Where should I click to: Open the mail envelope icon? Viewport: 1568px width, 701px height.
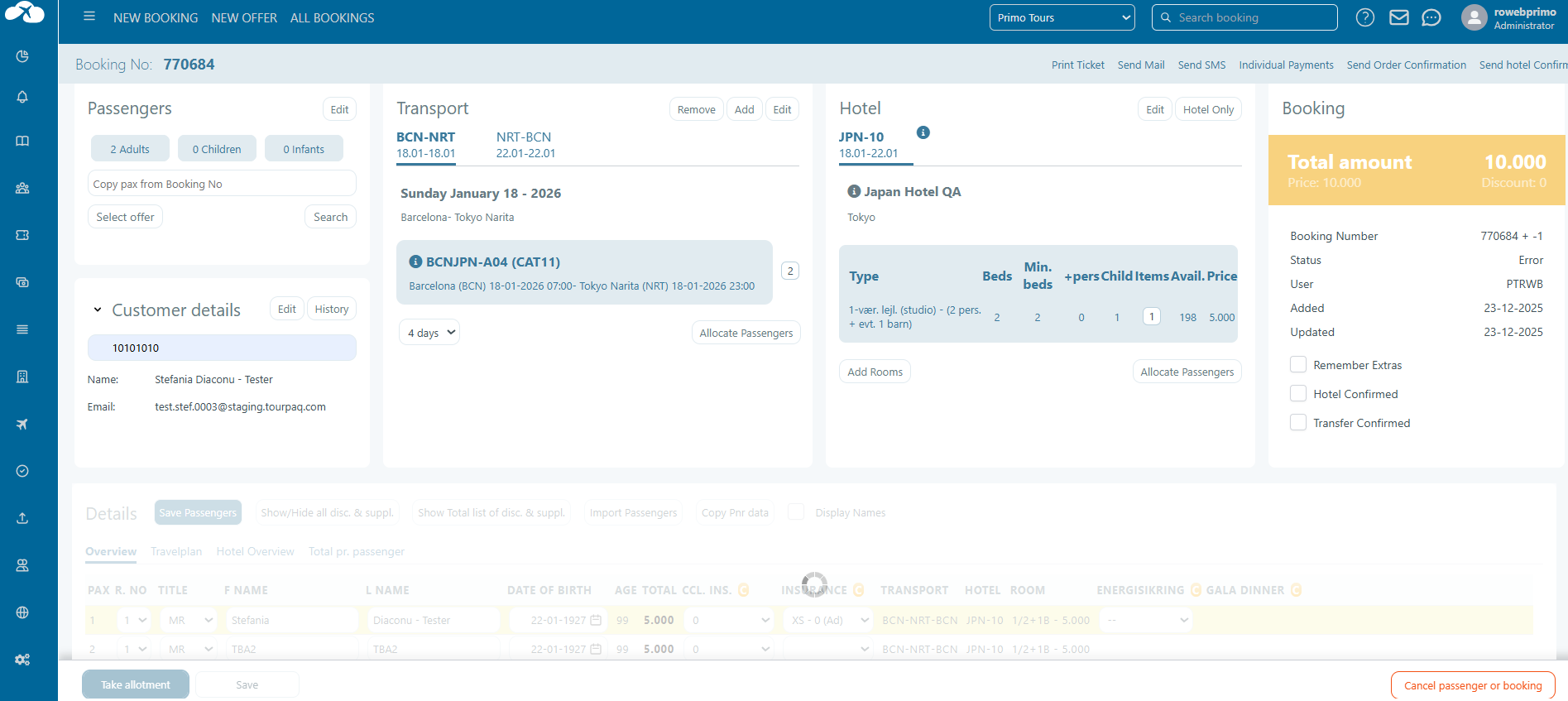[x=1398, y=17]
